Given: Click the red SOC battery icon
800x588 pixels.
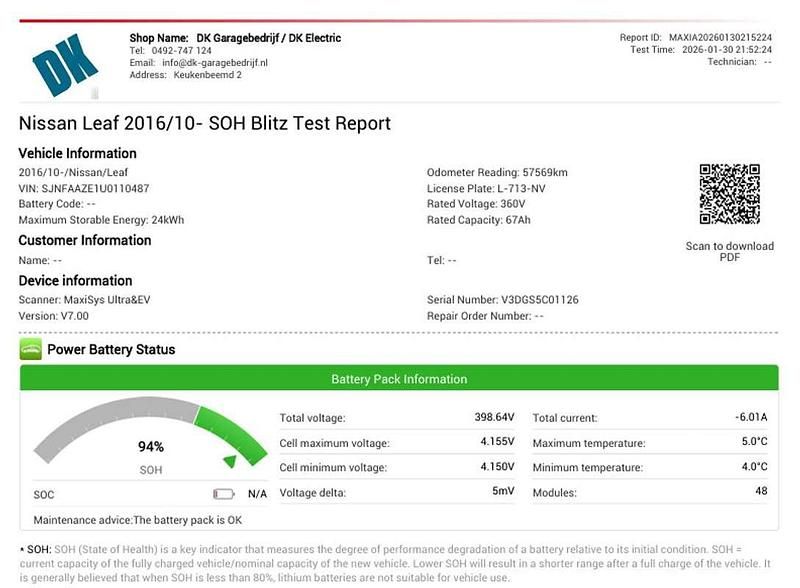Looking at the screenshot, I should (x=223, y=494).
